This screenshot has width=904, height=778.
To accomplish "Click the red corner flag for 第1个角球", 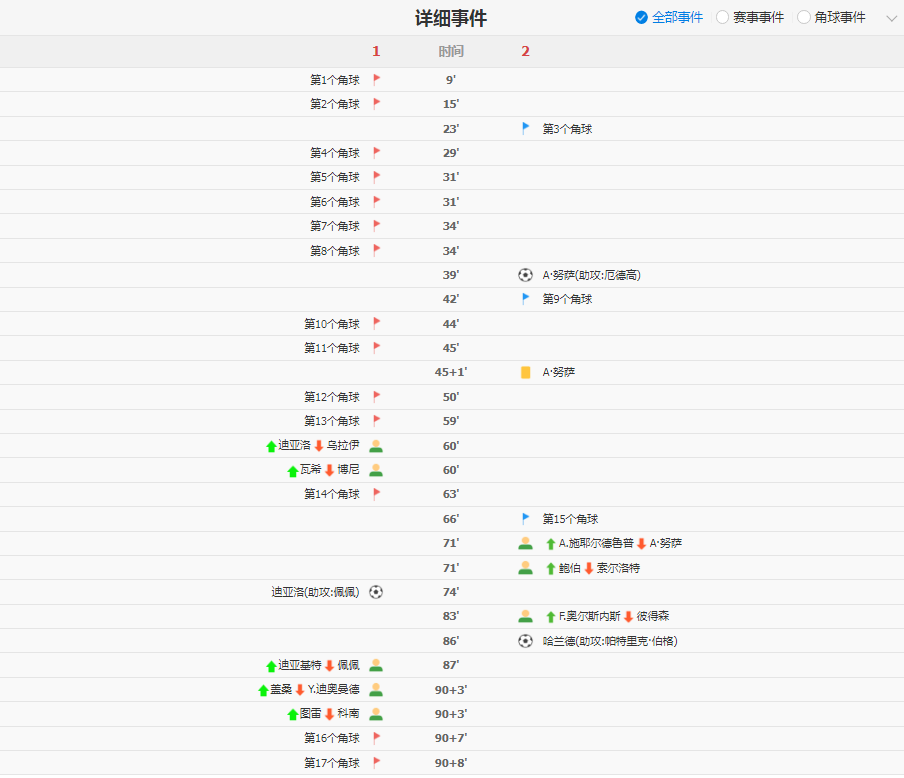I will pos(376,80).
